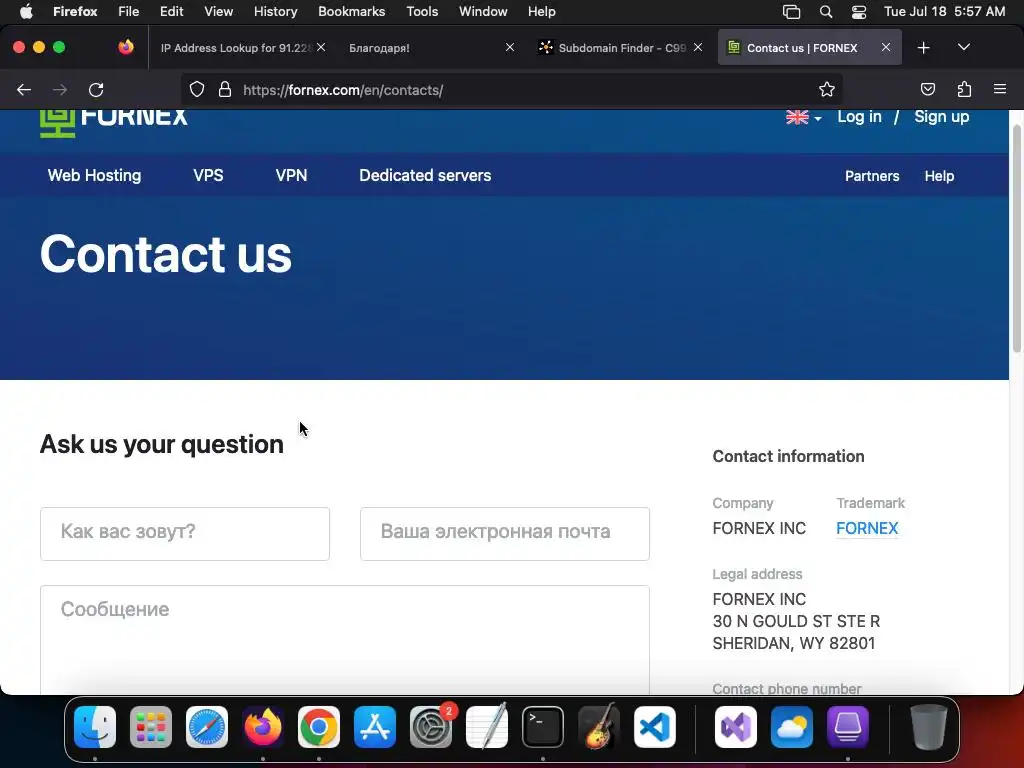Viewport: 1024px width, 768px height.
Task: Click the Sign up link
Action: point(941,117)
